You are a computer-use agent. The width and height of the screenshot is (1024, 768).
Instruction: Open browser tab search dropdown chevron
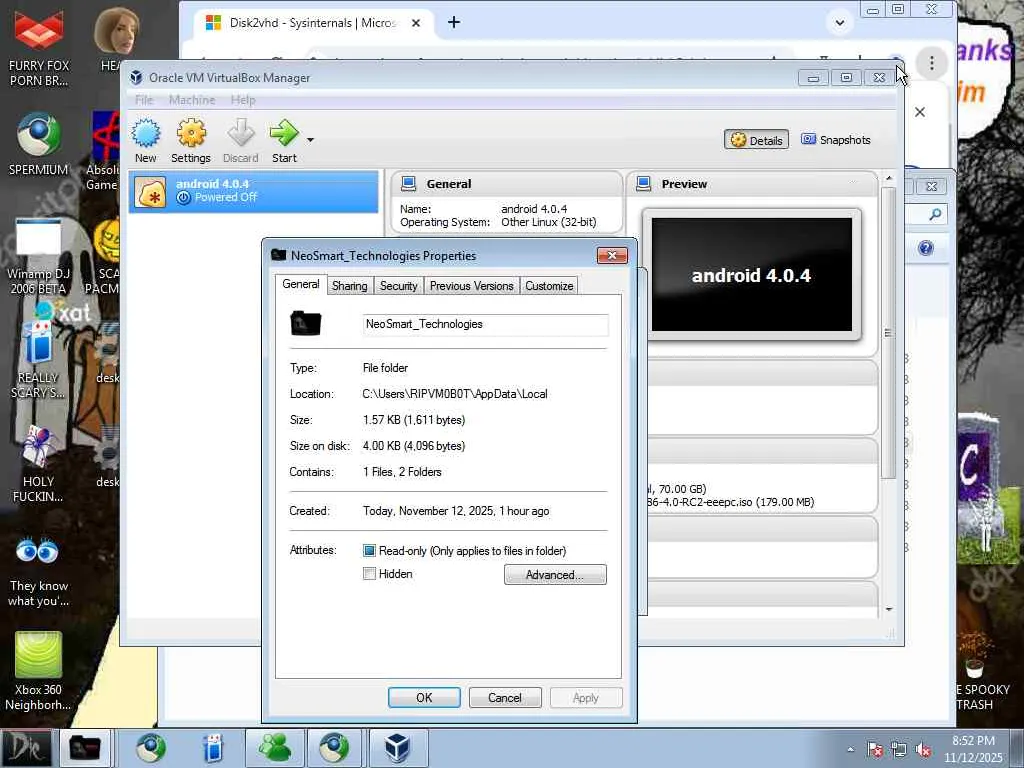click(x=840, y=23)
